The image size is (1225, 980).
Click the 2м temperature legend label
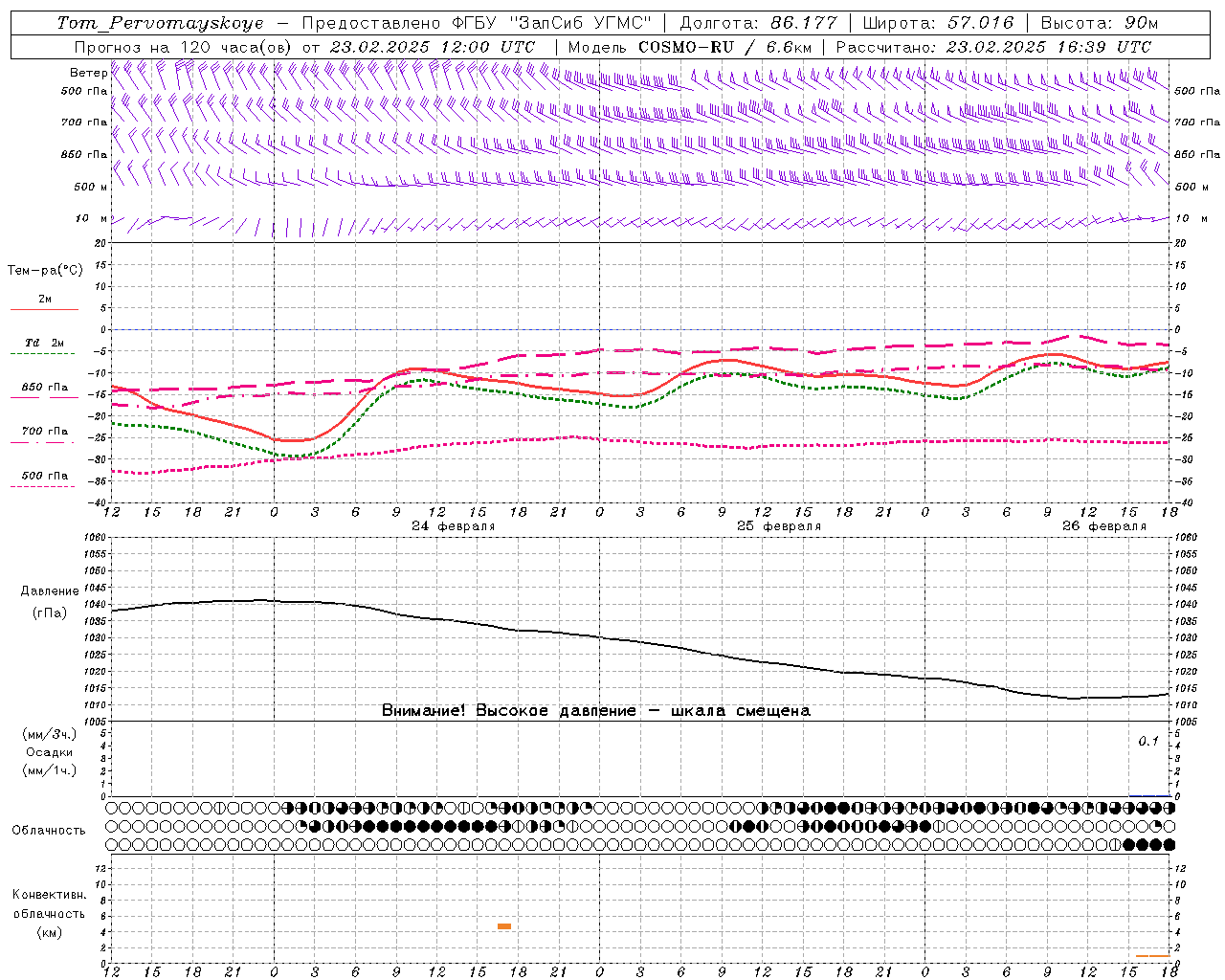pos(45,300)
